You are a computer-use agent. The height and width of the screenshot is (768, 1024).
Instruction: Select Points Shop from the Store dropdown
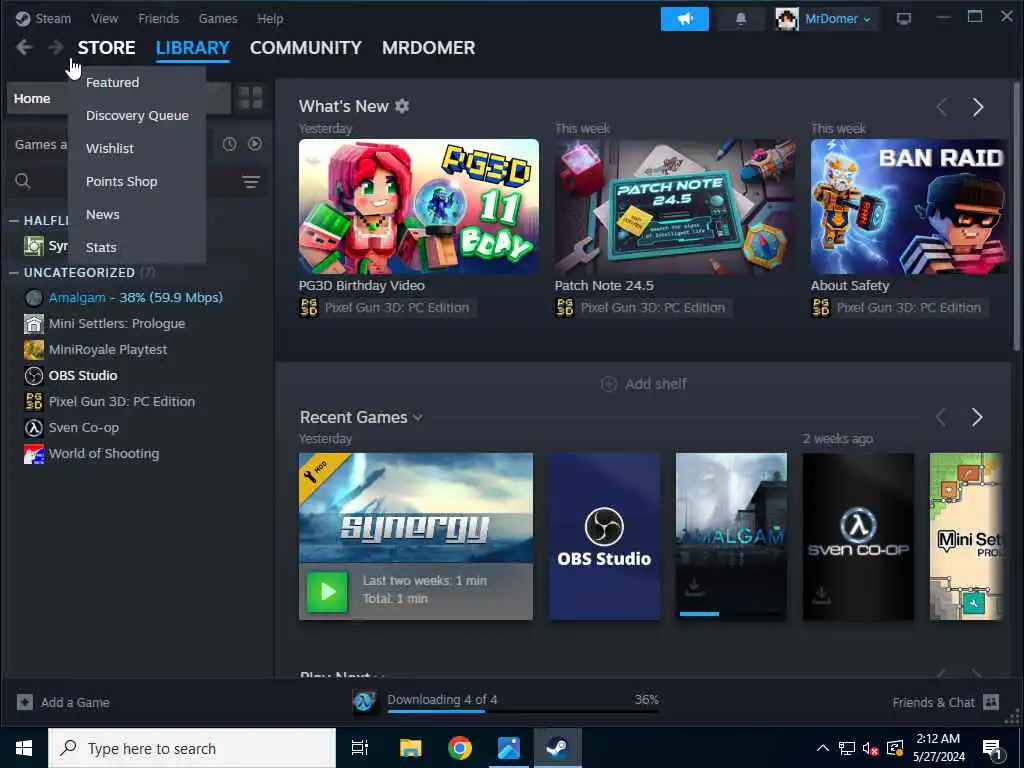[x=137, y=182]
